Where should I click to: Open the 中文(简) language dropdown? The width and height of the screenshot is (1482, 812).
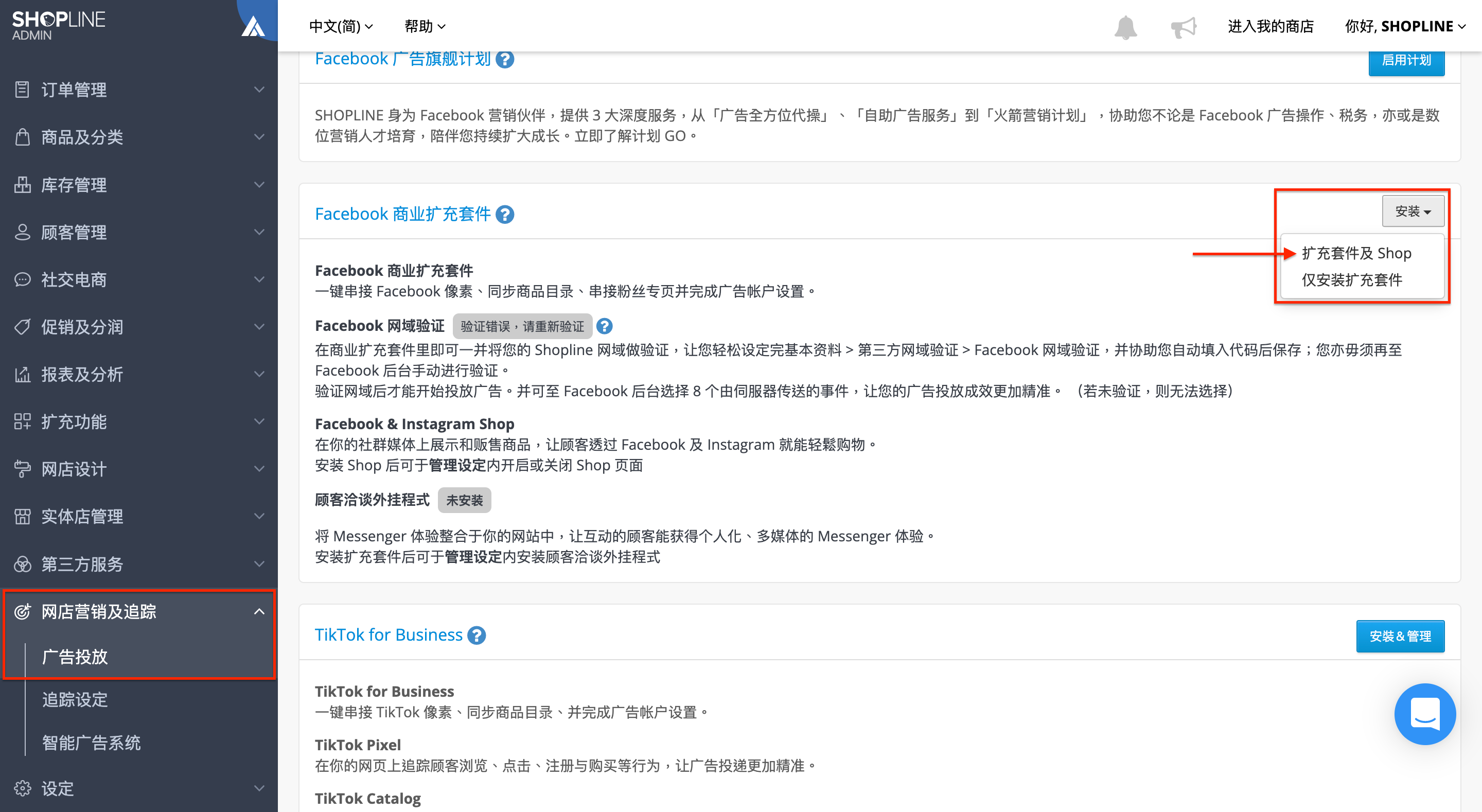[341, 26]
